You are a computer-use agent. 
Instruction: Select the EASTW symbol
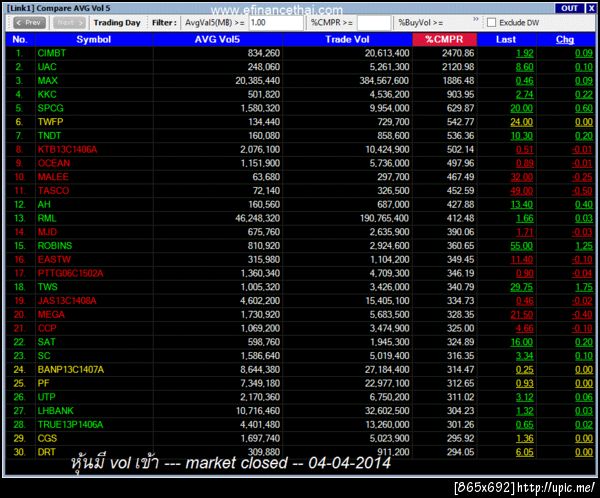pos(54,260)
